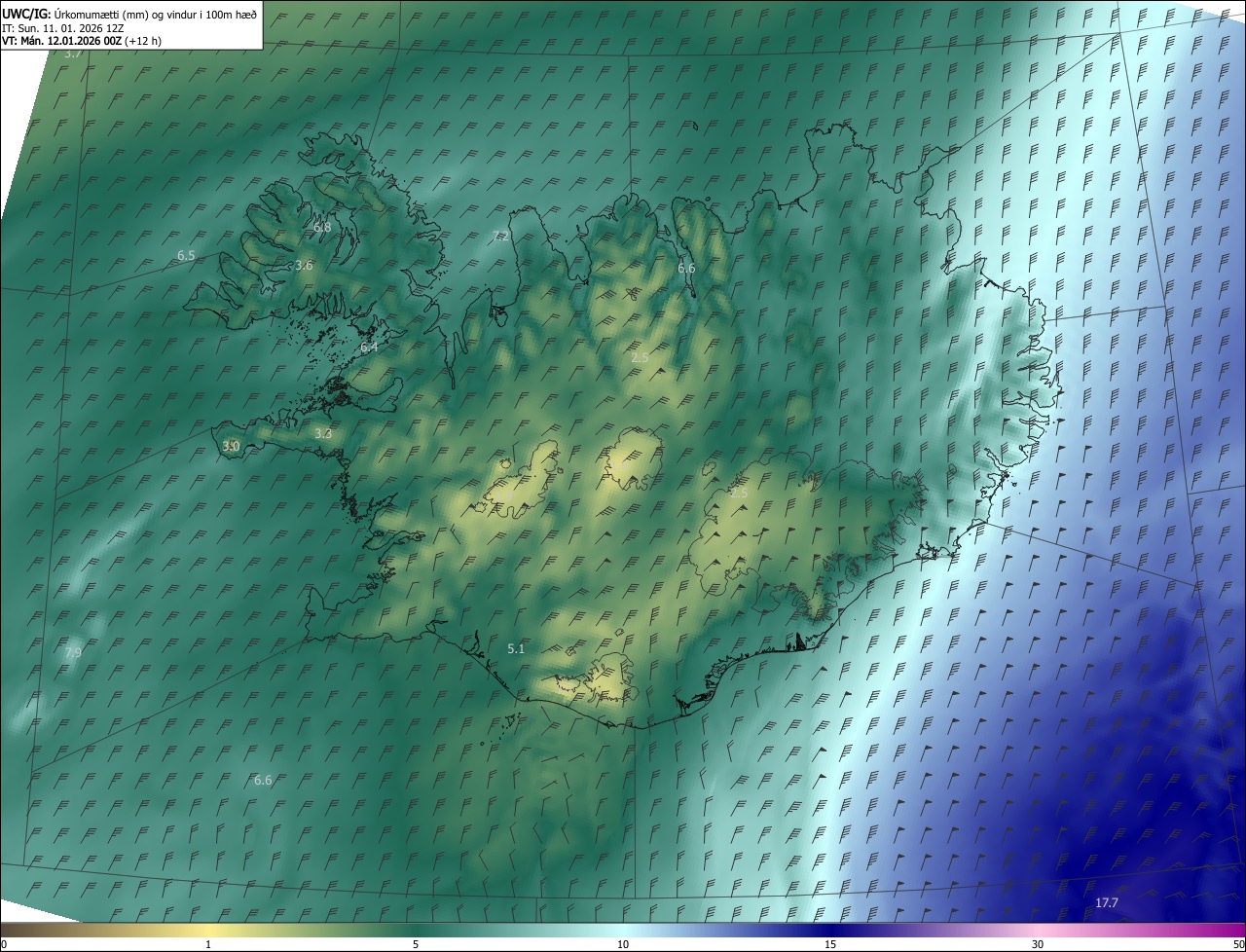1246x952 pixels.
Task: Click the 3.3 value on the Snæfellsnes peninsula
Action: point(323,433)
